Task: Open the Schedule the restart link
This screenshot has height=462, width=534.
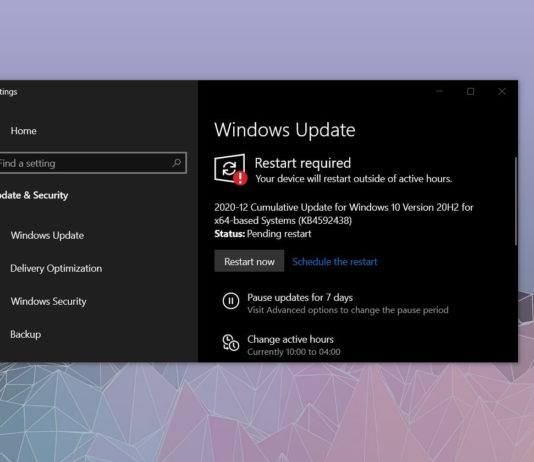Action: [335, 261]
